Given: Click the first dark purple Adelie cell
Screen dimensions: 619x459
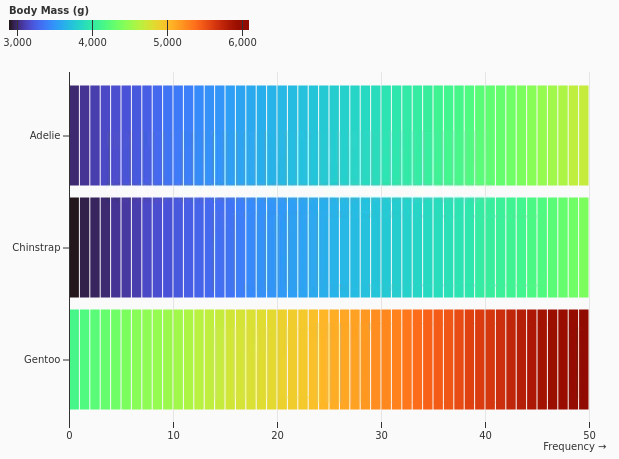Looking at the screenshot, I should pos(74,135).
